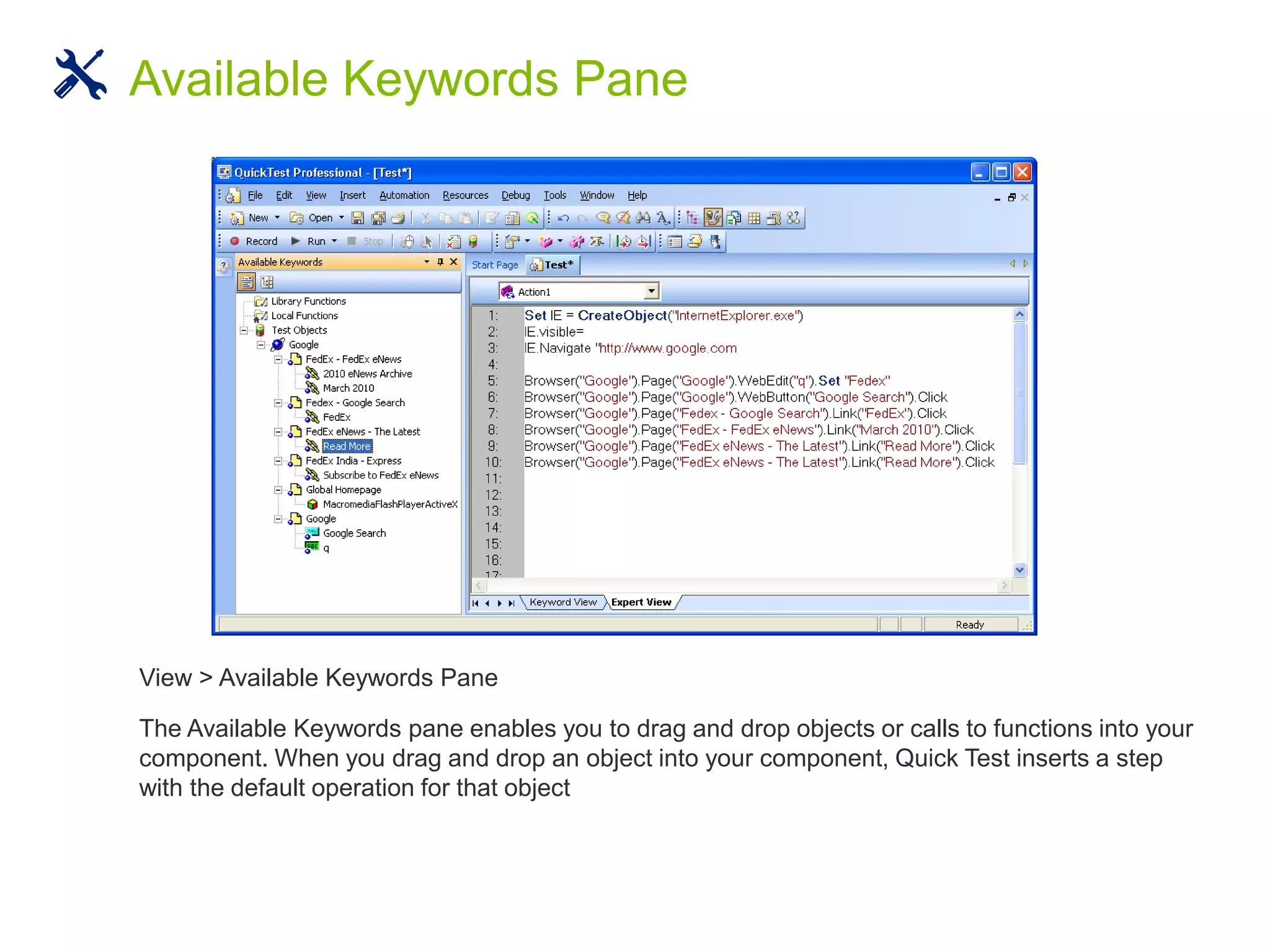Click the Insert Checkpoint icon
The height and width of the screenshot is (952, 1270).
point(513,241)
